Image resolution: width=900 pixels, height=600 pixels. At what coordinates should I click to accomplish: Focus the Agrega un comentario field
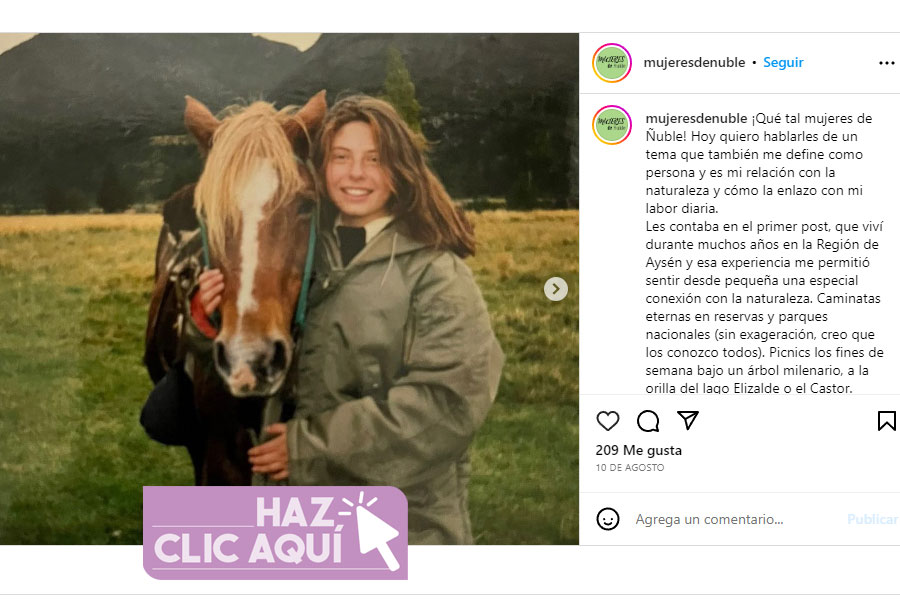(735, 519)
